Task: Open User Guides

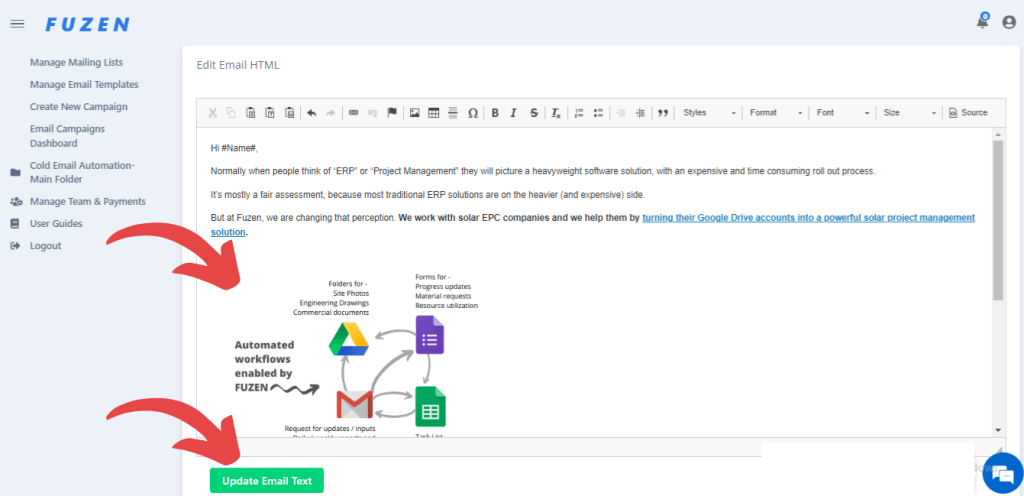Action: [56, 224]
